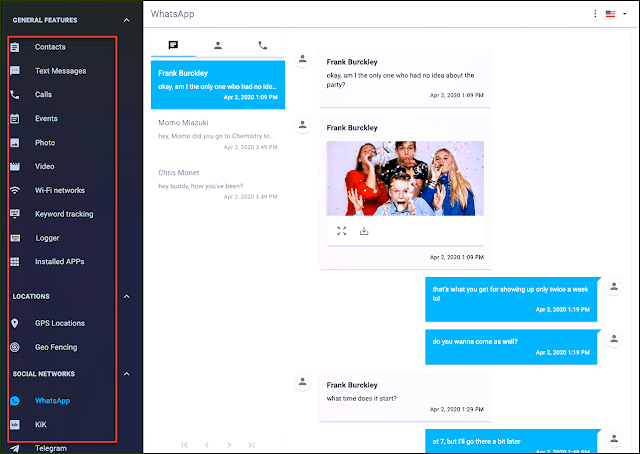Image resolution: width=640 pixels, height=454 pixels.
Task: Switch to the contacts person tab
Action: point(218,45)
